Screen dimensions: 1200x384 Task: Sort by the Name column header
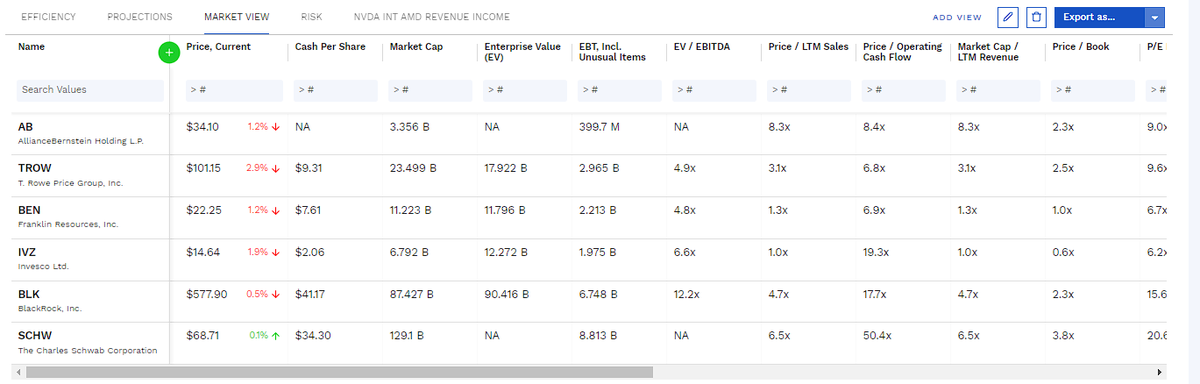31,47
